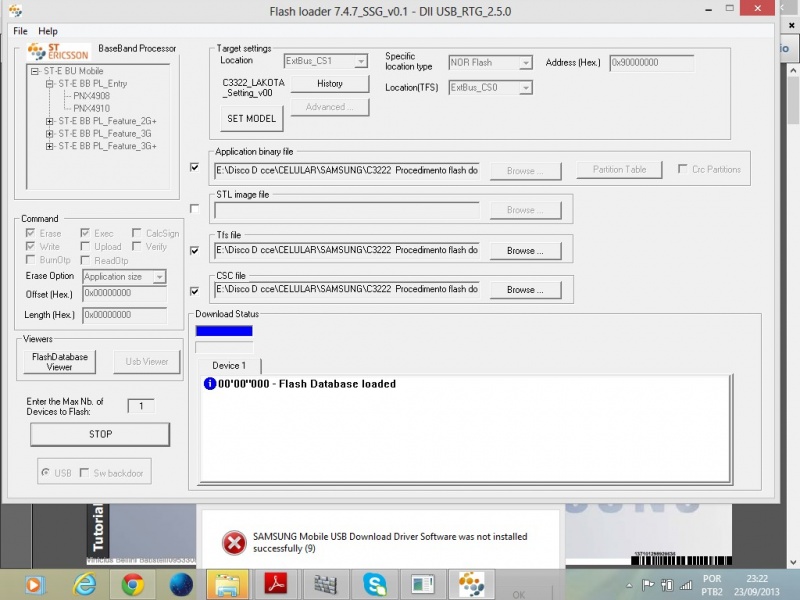Enable the CalcSign checkbox

point(136,233)
